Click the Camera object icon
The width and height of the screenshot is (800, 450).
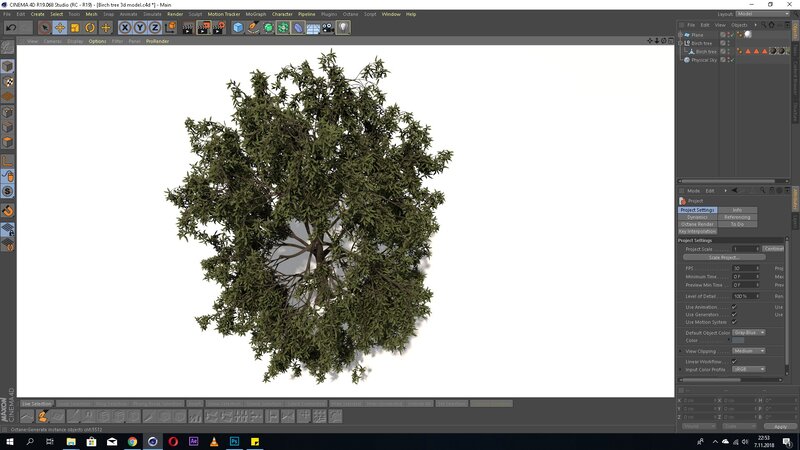pyautogui.click(x=328, y=28)
